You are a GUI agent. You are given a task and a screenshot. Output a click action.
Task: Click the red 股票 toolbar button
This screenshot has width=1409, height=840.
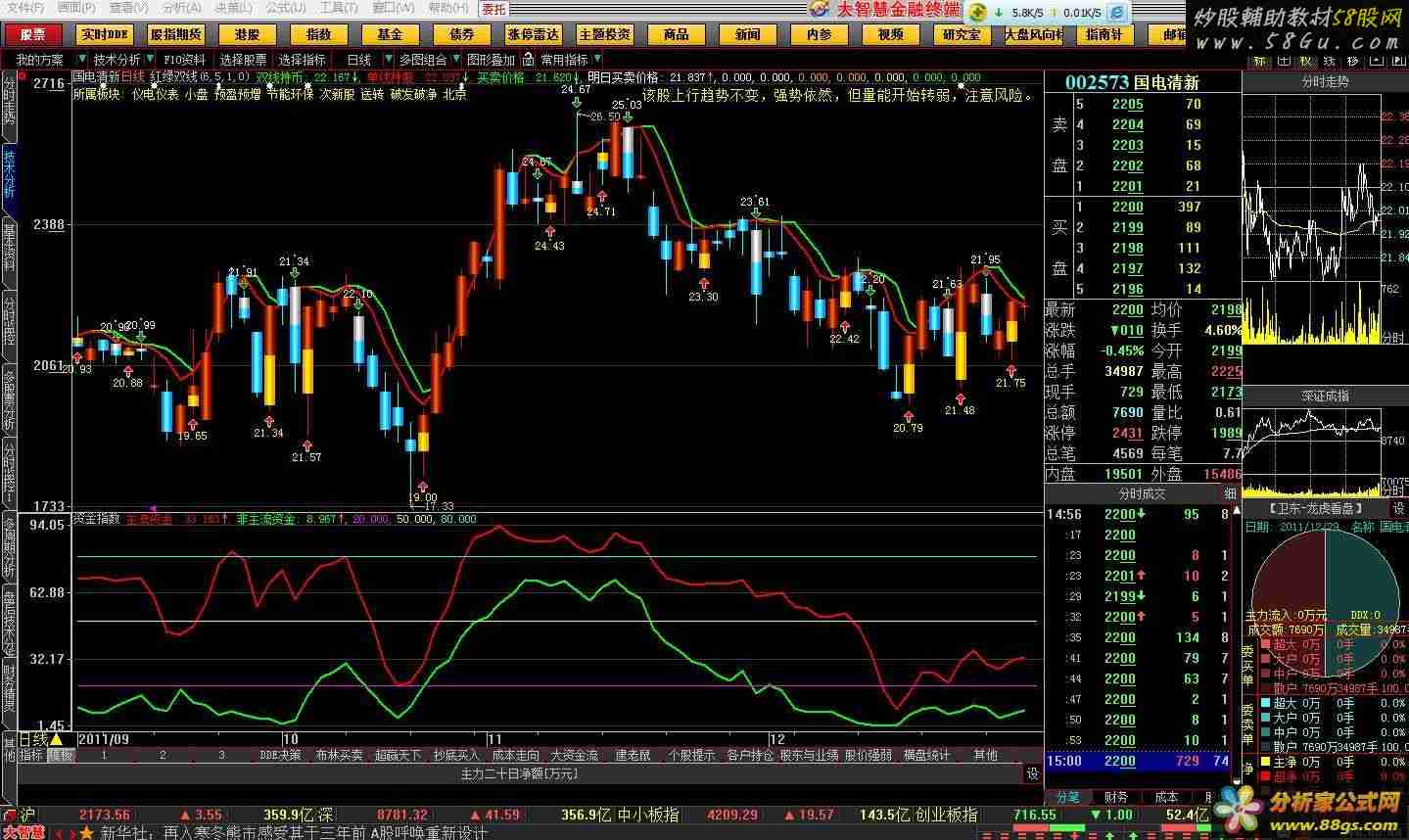point(32,34)
